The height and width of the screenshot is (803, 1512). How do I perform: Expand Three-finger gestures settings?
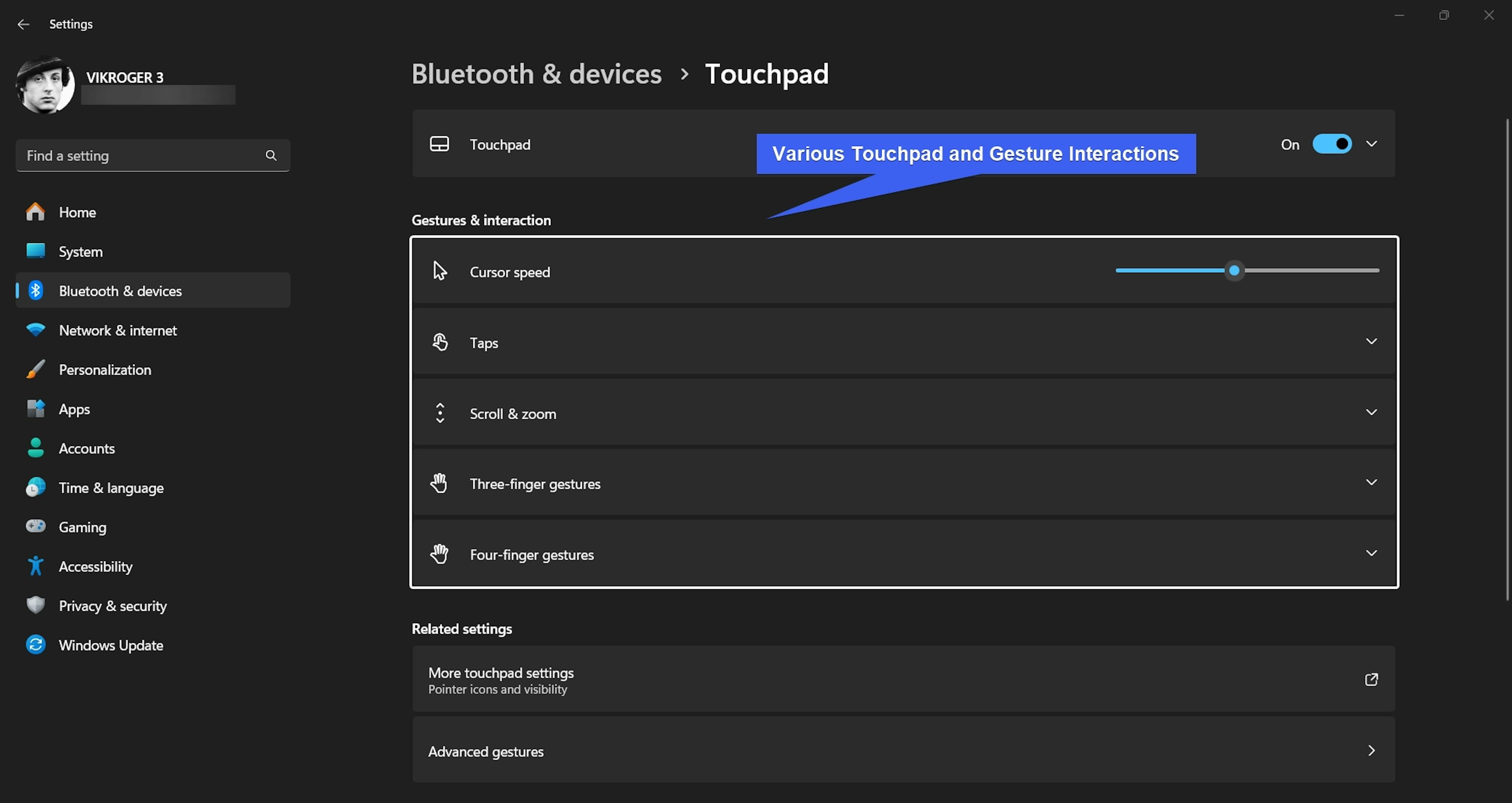pos(1371,483)
